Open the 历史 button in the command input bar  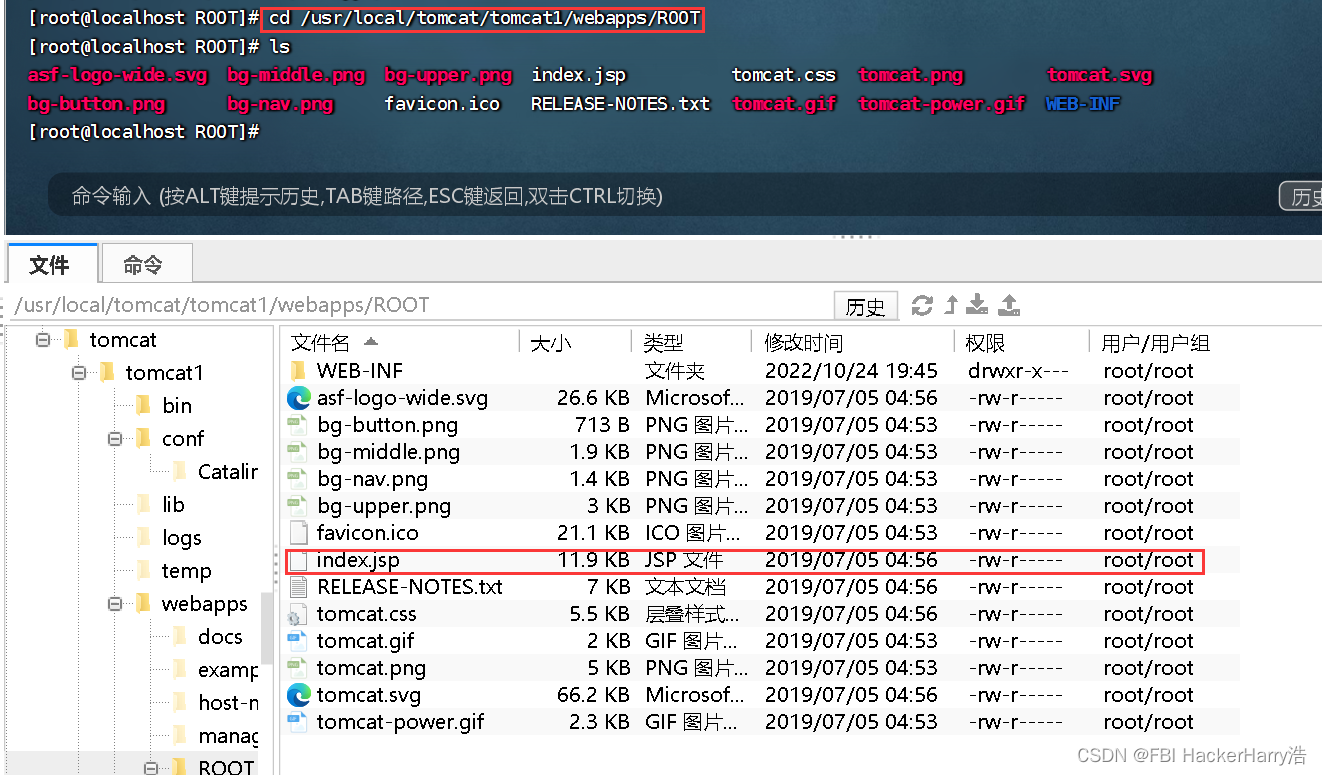[1300, 196]
